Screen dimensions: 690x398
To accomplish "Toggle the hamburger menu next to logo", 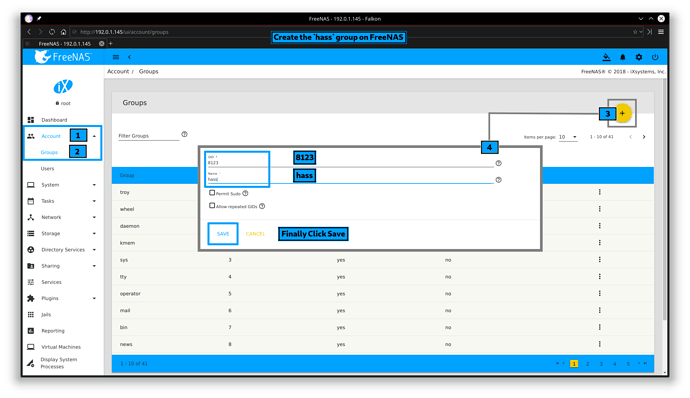I will coord(116,57).
